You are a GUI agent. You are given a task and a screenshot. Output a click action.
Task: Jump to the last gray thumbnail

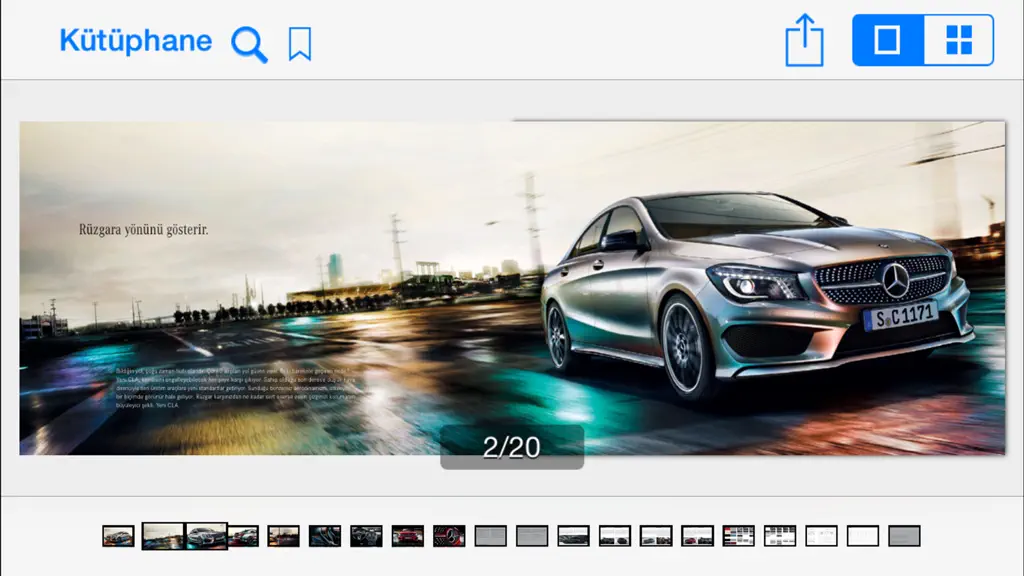pos(904,536)
